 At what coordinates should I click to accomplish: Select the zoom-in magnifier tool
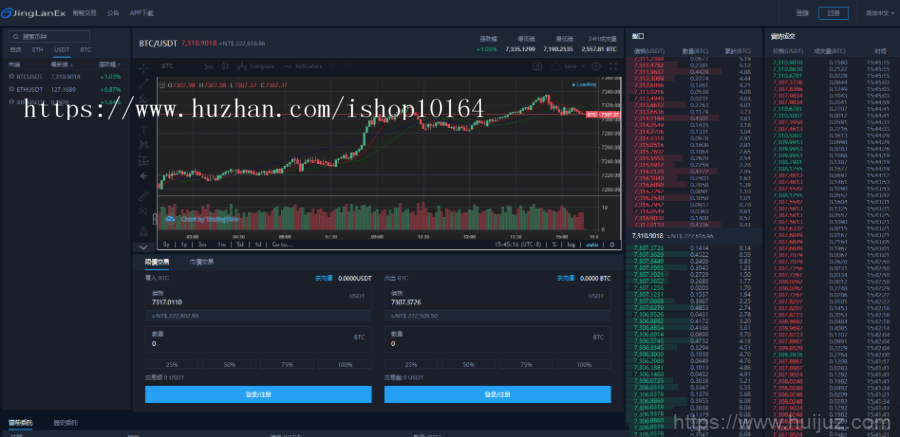click(143, 211)
